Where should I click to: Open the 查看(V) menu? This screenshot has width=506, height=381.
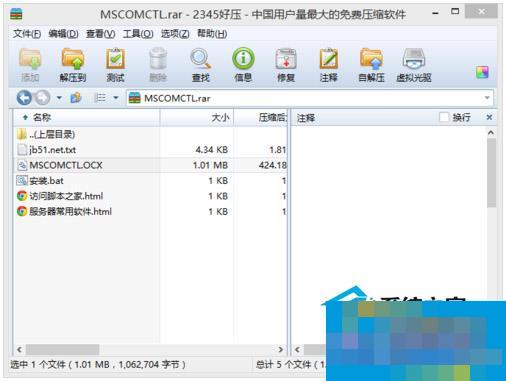tap(100, 34)
